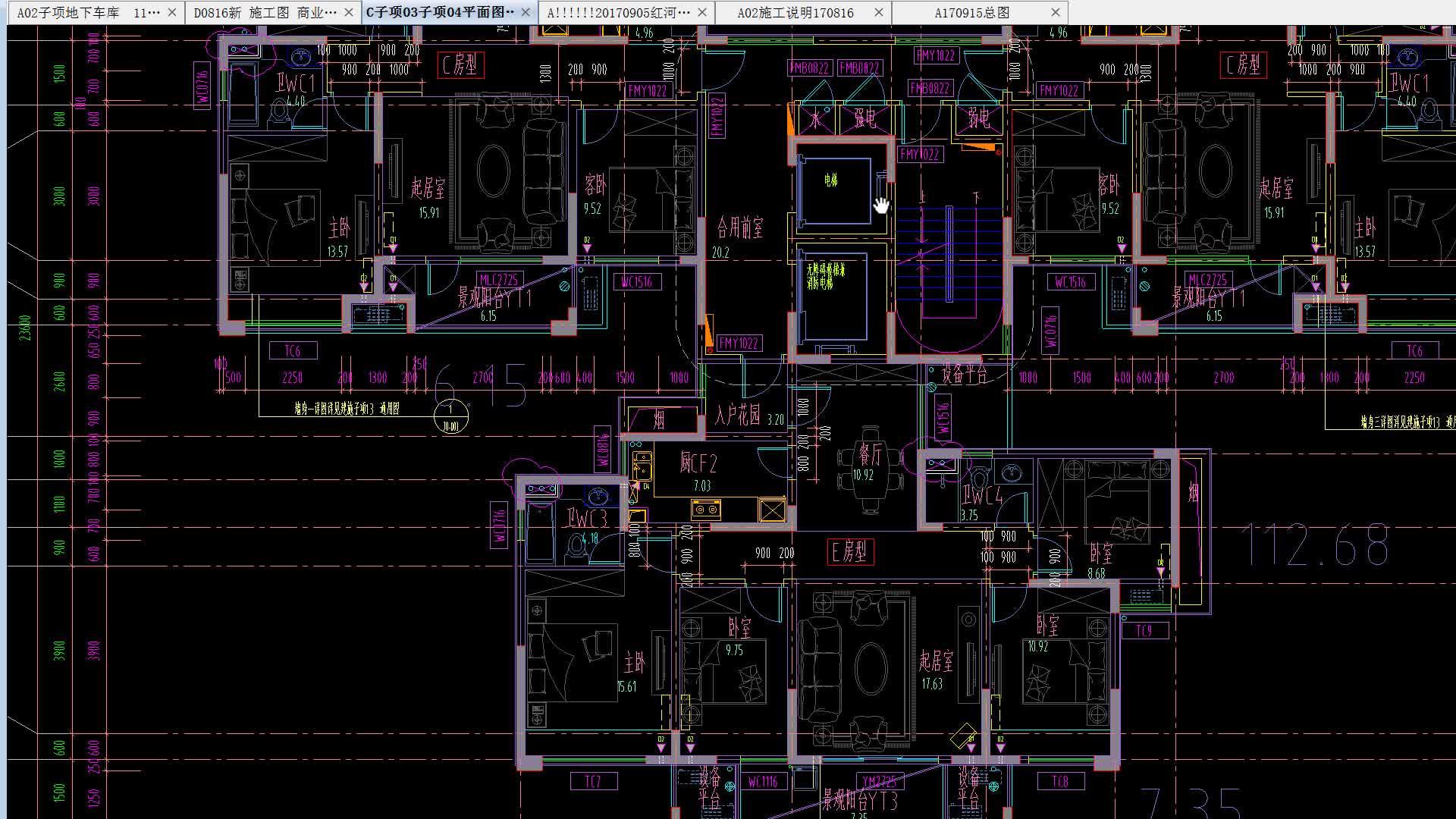Close the A02子项地下车库 tab
Image resolution: width=1456 pixels, height=819 pixels.
click(x=172, y=12)
